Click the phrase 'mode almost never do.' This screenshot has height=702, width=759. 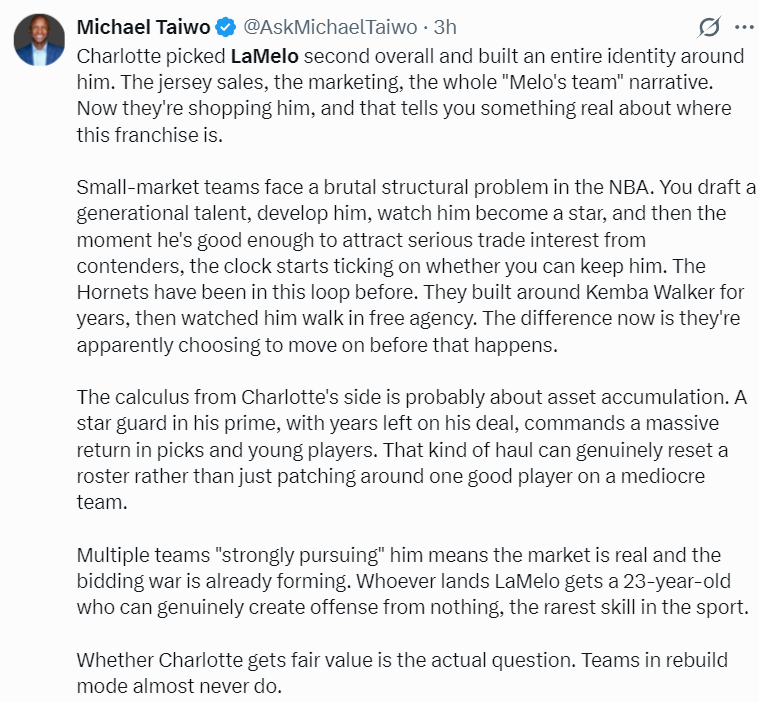pyautogui.click(x=179, y=686)
